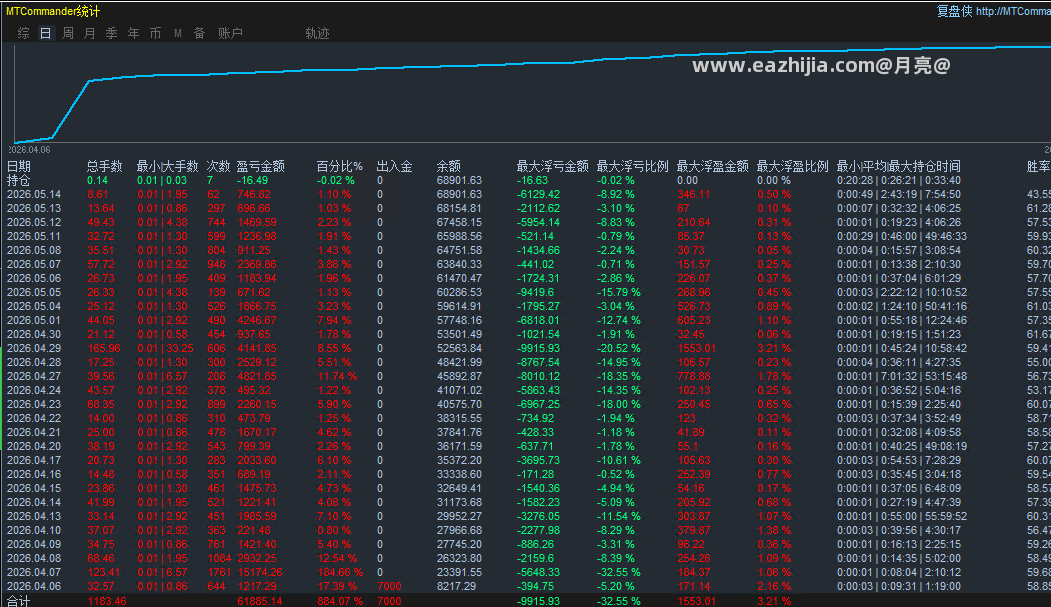Select the 2026.05.12 date row
This screenshot has width=1051, height=607.
[x=34, y=222]
